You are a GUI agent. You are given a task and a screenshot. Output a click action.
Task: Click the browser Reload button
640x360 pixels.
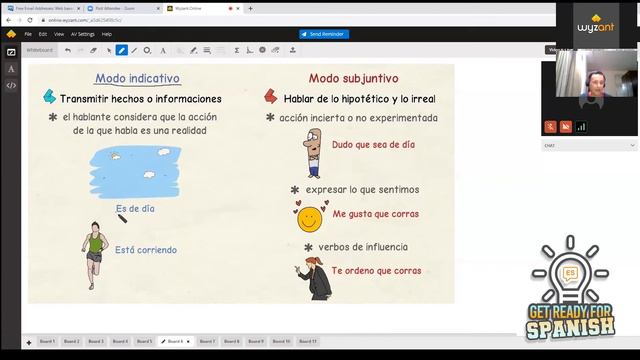[x=30, y=20]
